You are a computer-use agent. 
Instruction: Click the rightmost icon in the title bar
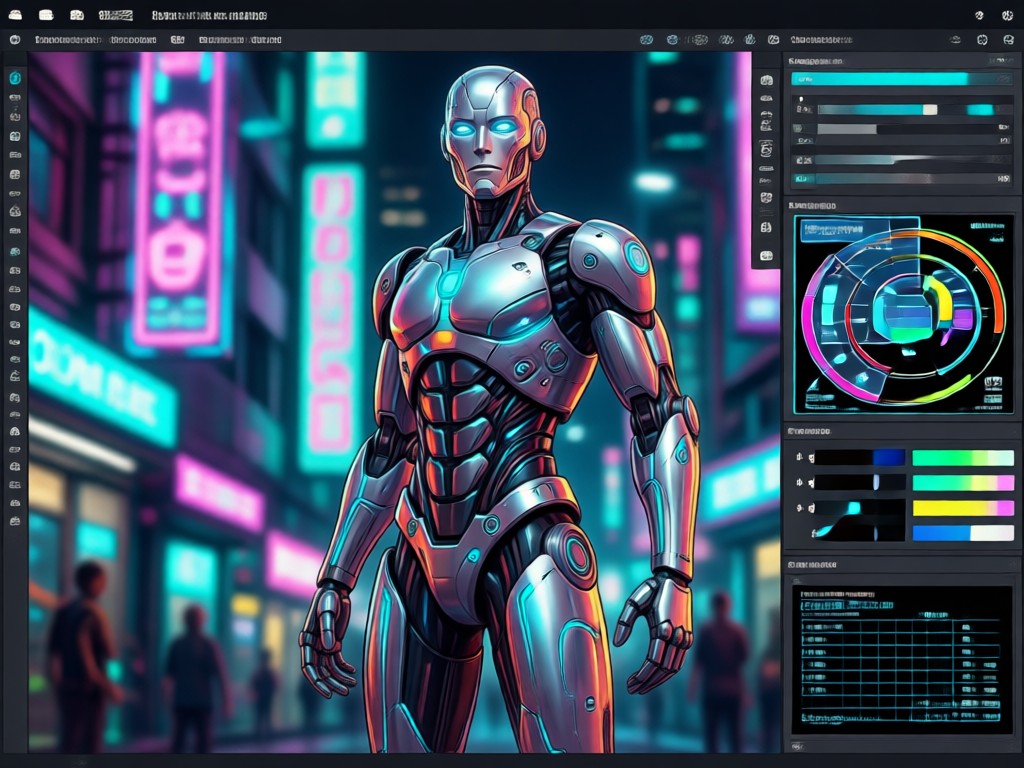1008,15
